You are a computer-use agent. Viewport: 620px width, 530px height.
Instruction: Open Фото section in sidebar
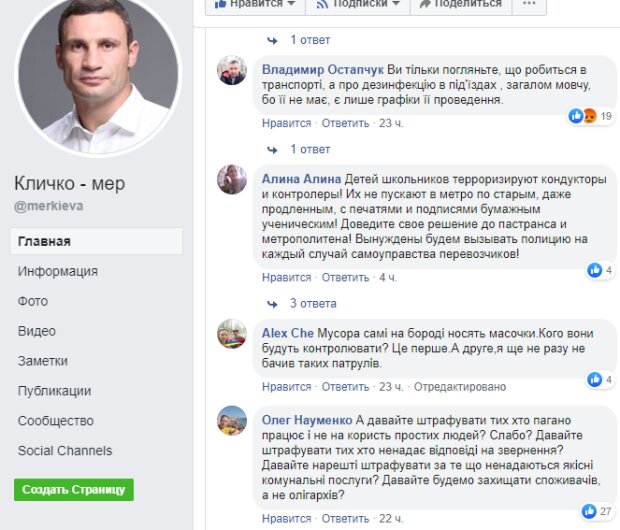33,301
